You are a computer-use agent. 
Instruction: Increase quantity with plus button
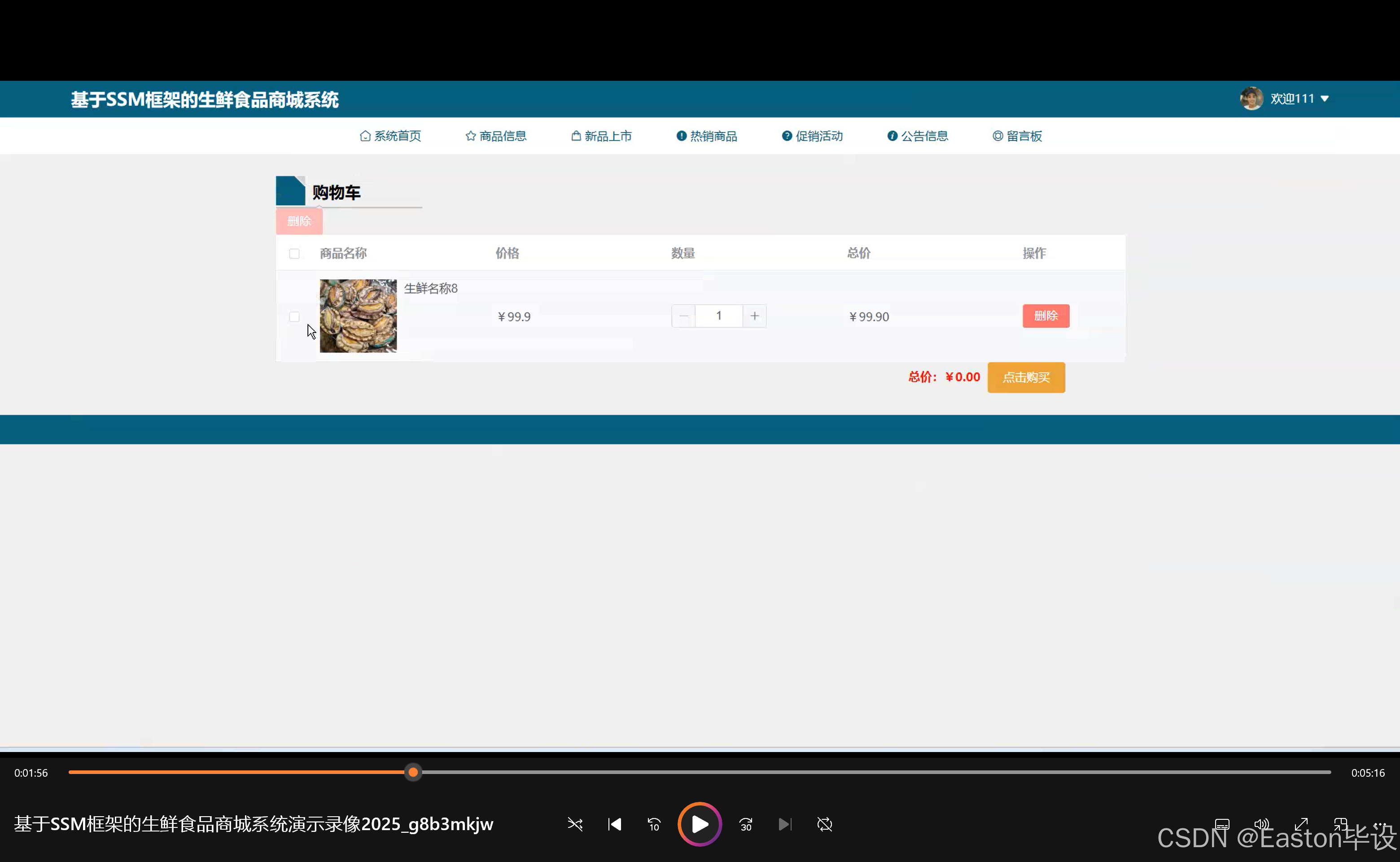coord(754,316)
